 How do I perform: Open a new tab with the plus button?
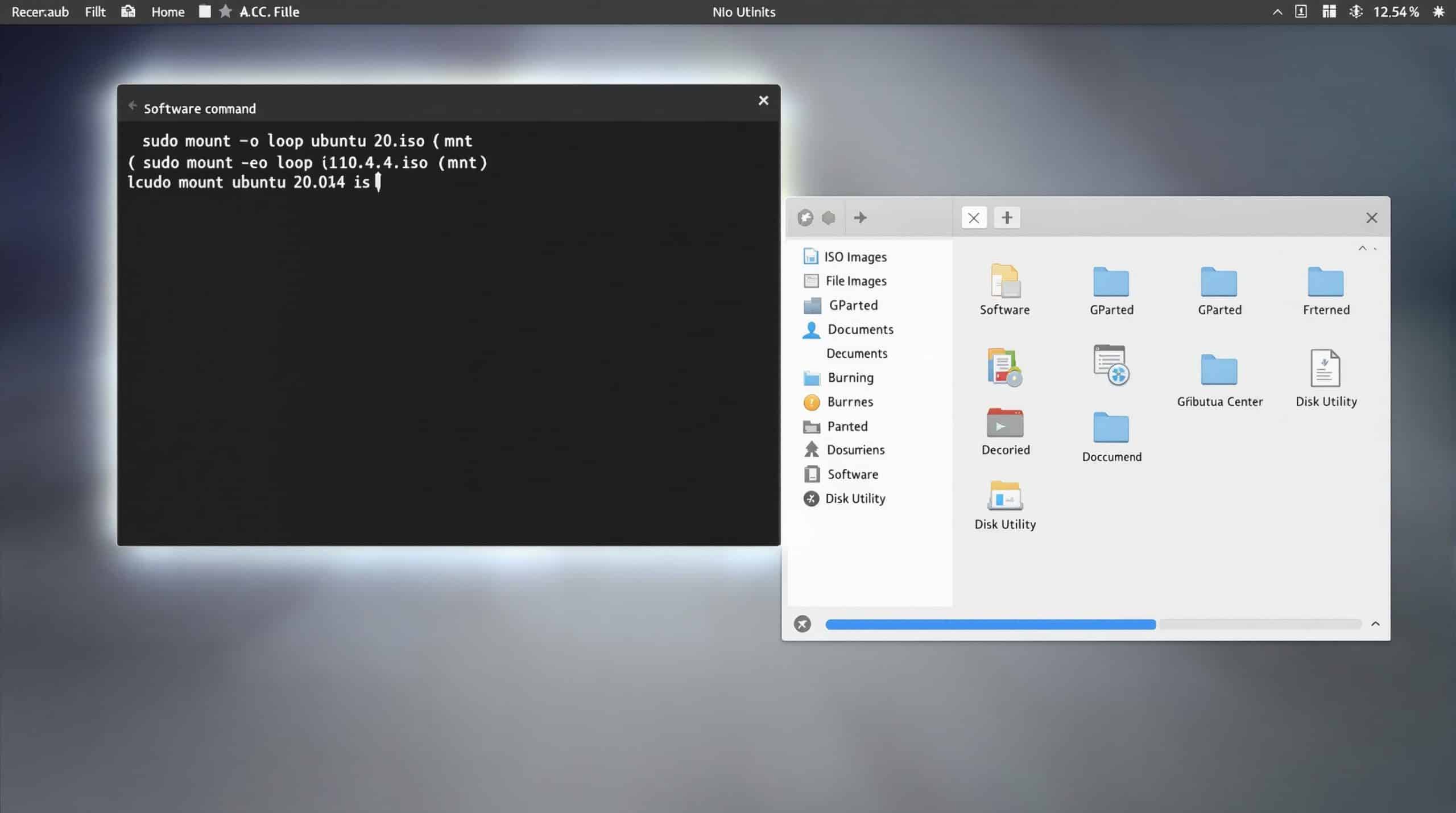point(1007,217)
